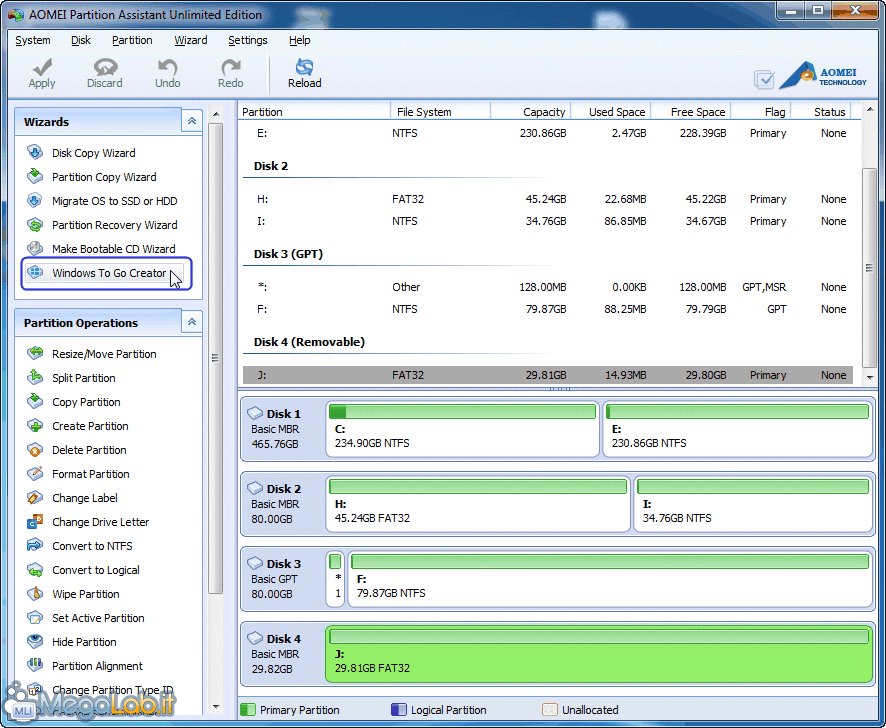Click the Change Partition Type ID link
The height and width of the screenshot is (728, 886).
(112, 690)
